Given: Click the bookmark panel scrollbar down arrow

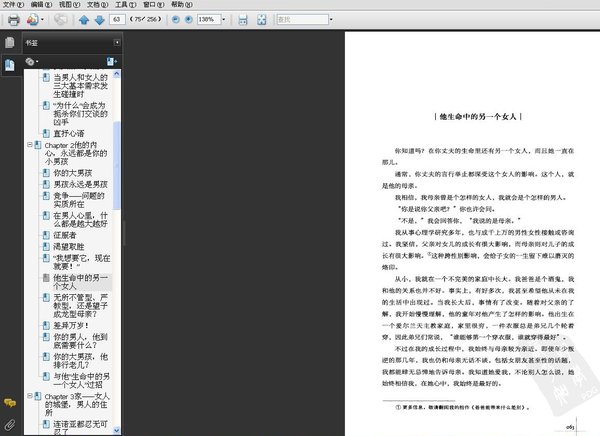Looking at the screenshot, I should point(117,430).
